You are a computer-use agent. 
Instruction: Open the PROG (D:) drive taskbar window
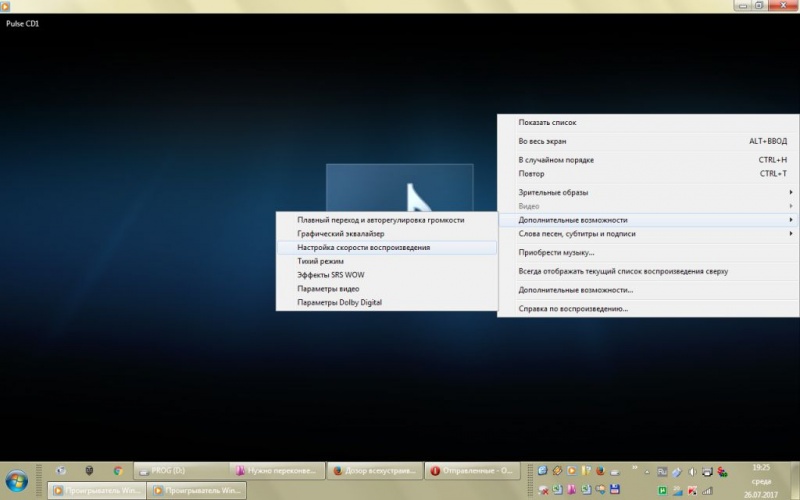[x=181, y=471]
